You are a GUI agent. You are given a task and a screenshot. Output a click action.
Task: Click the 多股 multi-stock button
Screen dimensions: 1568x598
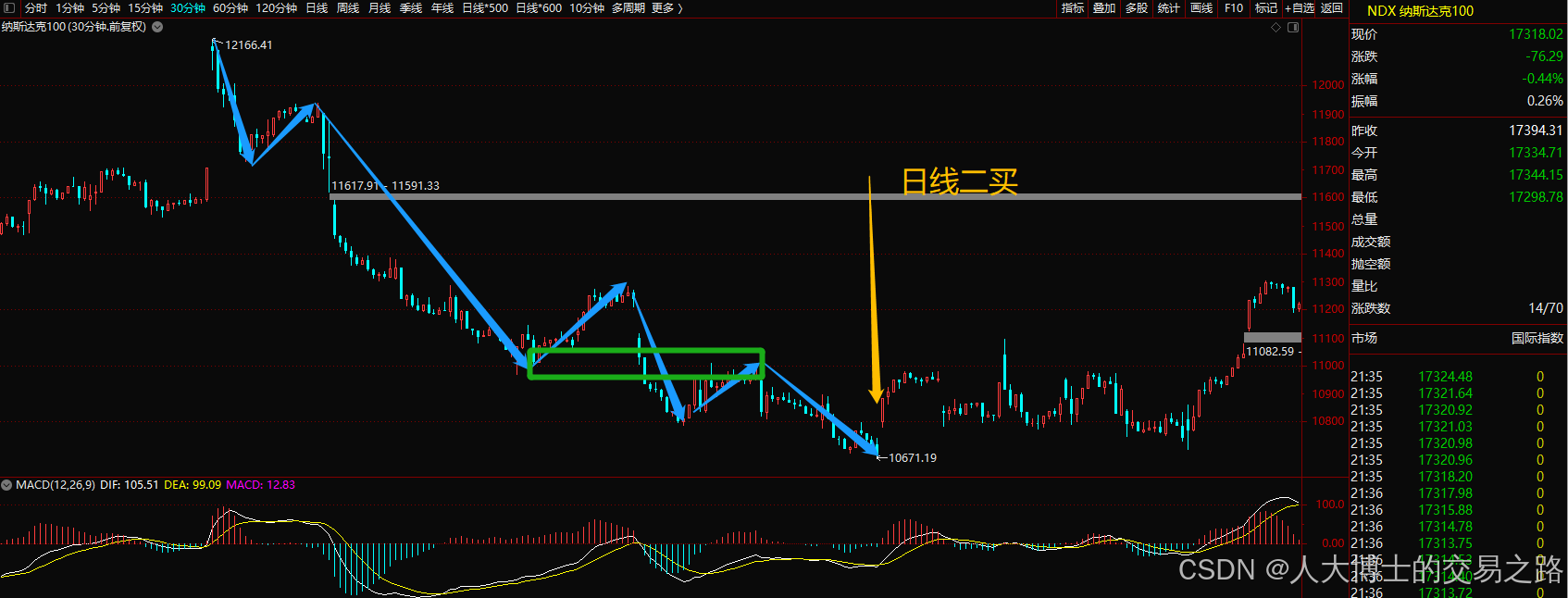pyautogui.click(x=1137, y=8)
